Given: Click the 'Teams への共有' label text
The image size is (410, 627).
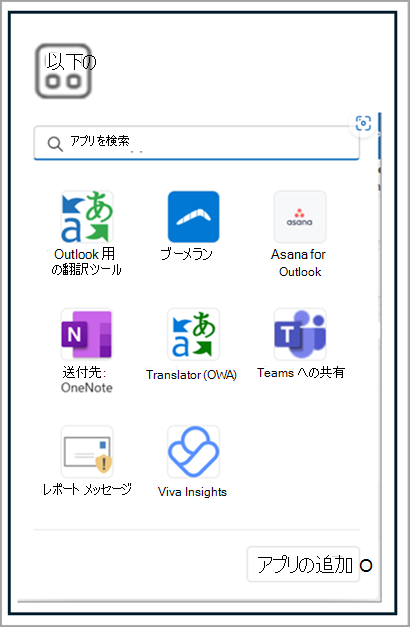Looking at the screenshot, I should pyautogui.click(x=301, y=373).
